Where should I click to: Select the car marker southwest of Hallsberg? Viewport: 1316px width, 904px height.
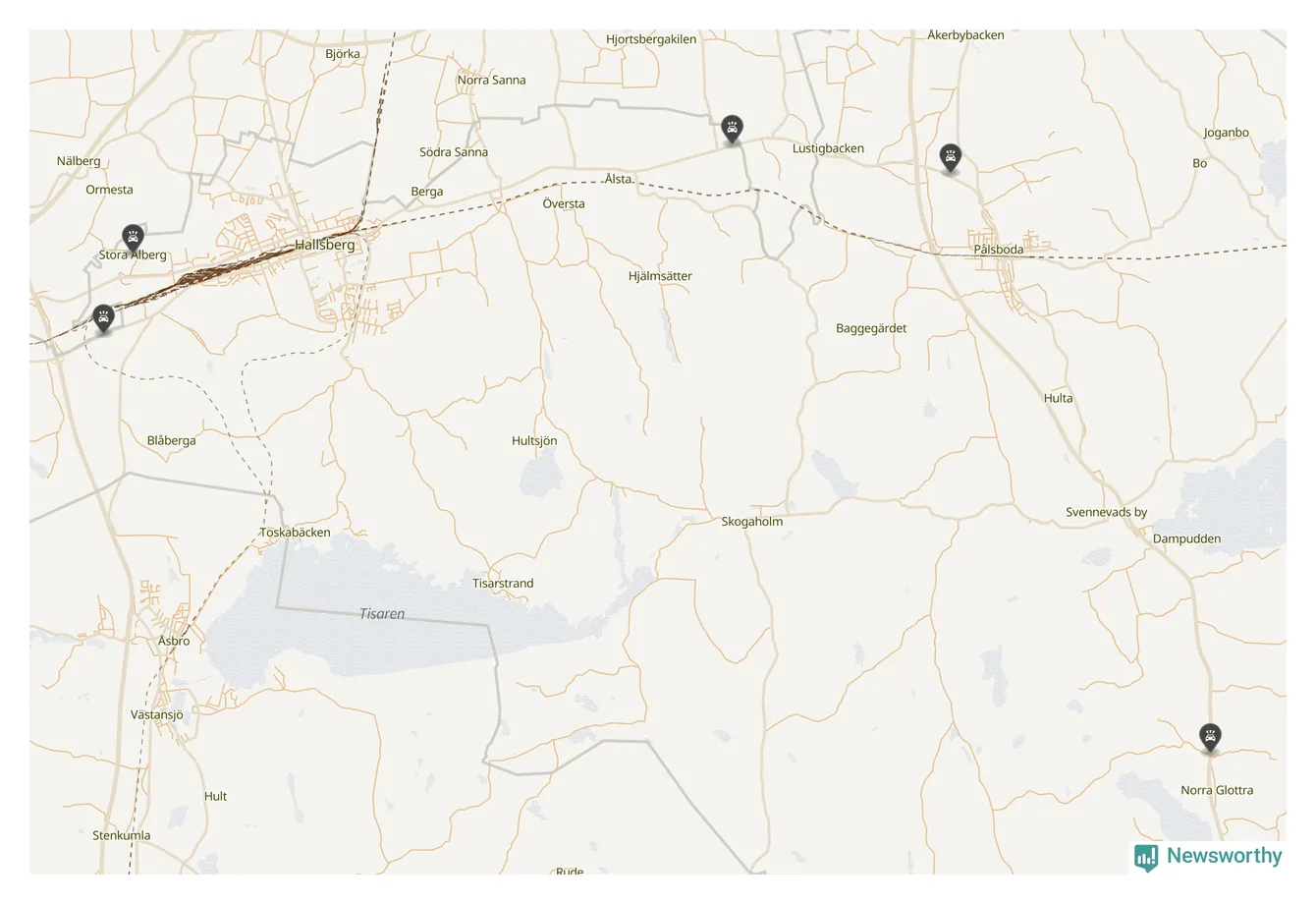[x=103, y=317]
